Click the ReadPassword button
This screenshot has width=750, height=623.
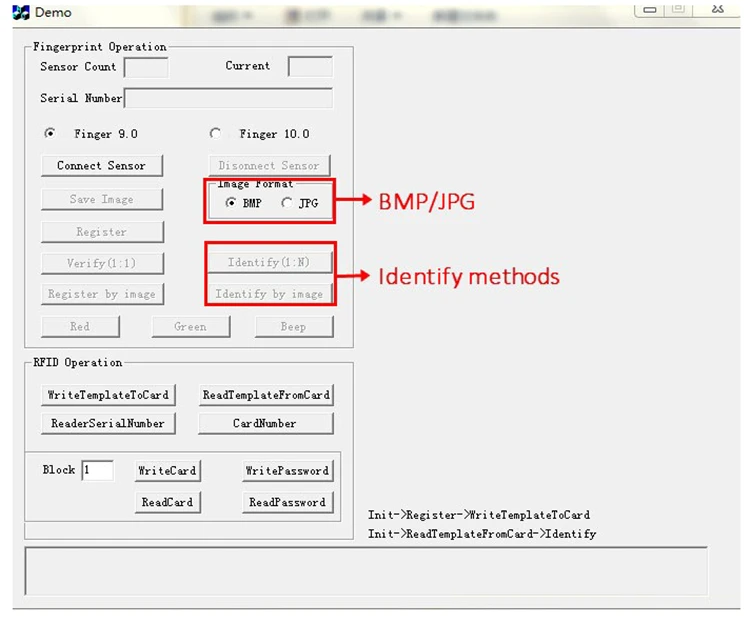[x=287, y=502]
